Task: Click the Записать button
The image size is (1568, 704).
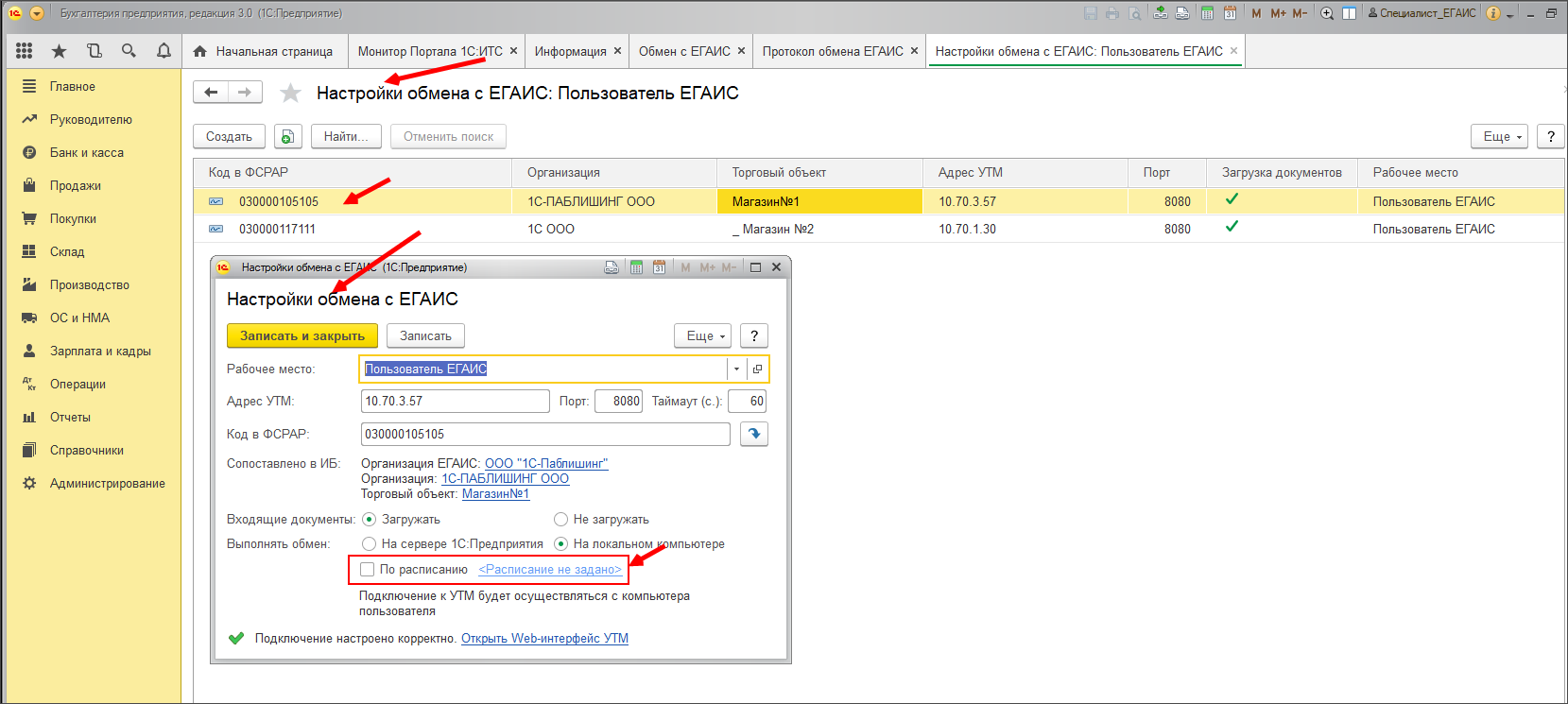Action: (425, 335)
